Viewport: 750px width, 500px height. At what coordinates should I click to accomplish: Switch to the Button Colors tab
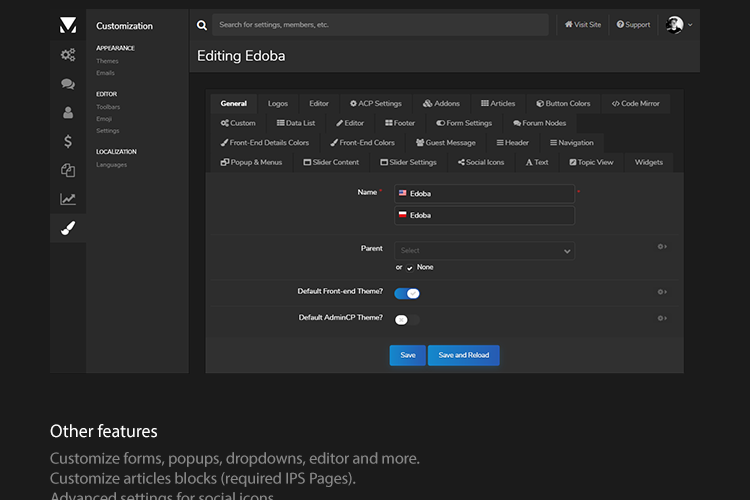coord(563,103)
